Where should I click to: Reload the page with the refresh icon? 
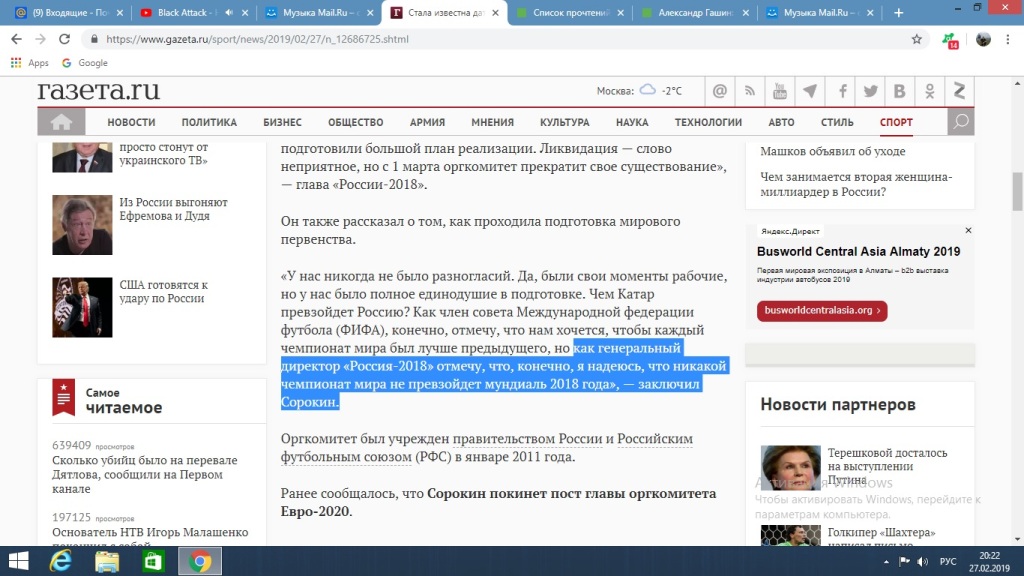tap(64, 39)
